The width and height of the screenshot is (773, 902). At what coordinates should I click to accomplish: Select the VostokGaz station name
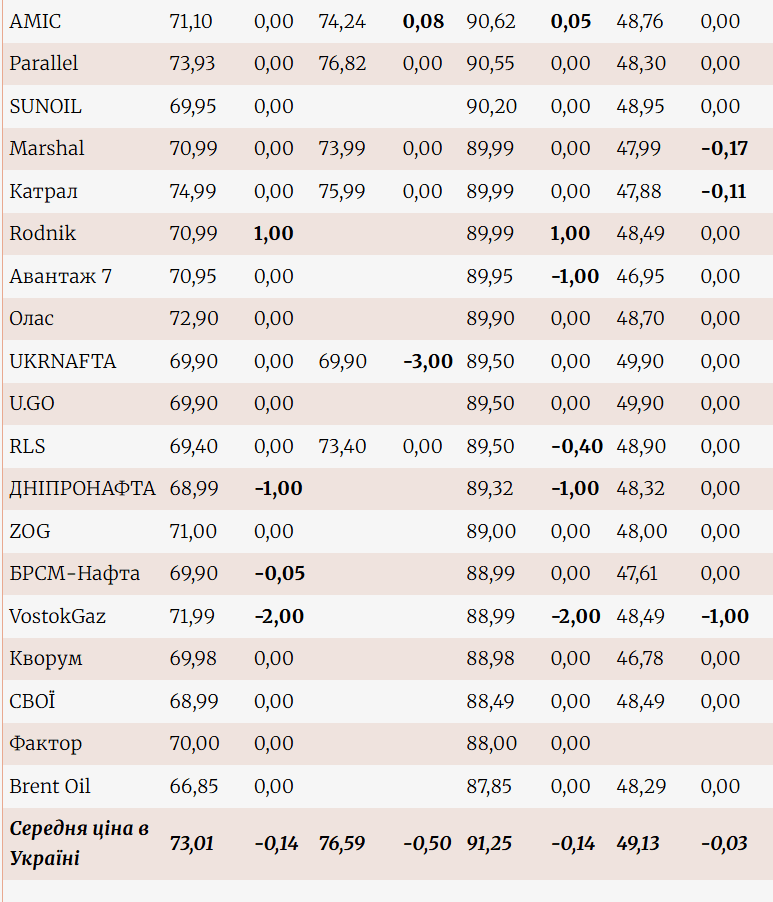(x=58, y=616)
